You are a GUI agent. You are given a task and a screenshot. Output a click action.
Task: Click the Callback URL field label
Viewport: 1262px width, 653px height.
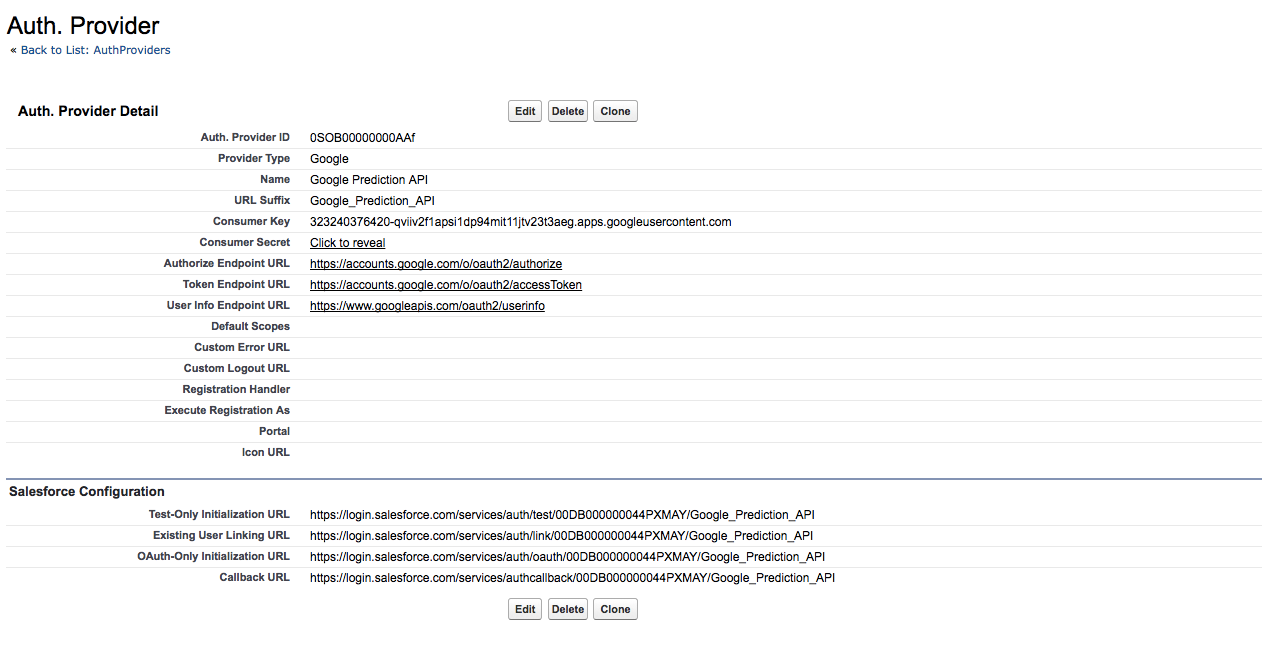pyautogui.click(x=254, y=578)
